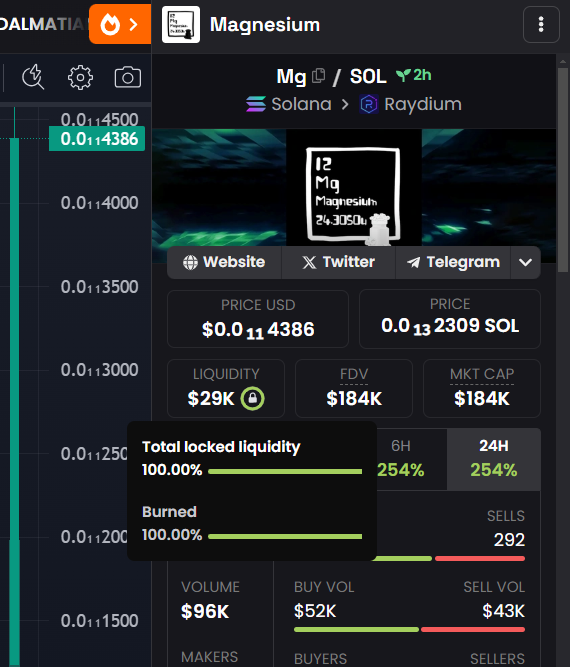This screenshot has height=667, width=570.
Task: Click the buy/sell volume ratio bar
Action: pyautogui.click(x=409, y=630)
